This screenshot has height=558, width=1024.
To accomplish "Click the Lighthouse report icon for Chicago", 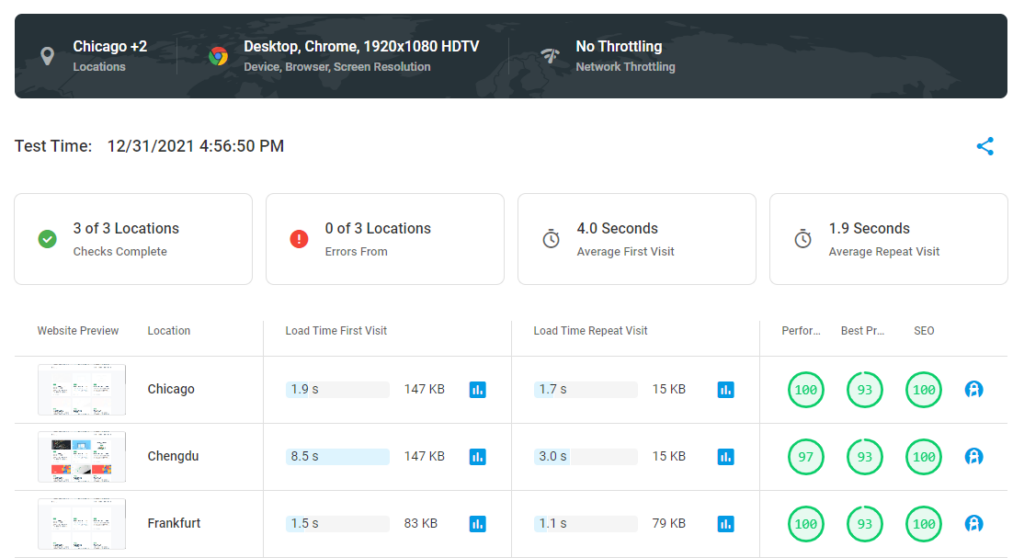I will point(974,389).
